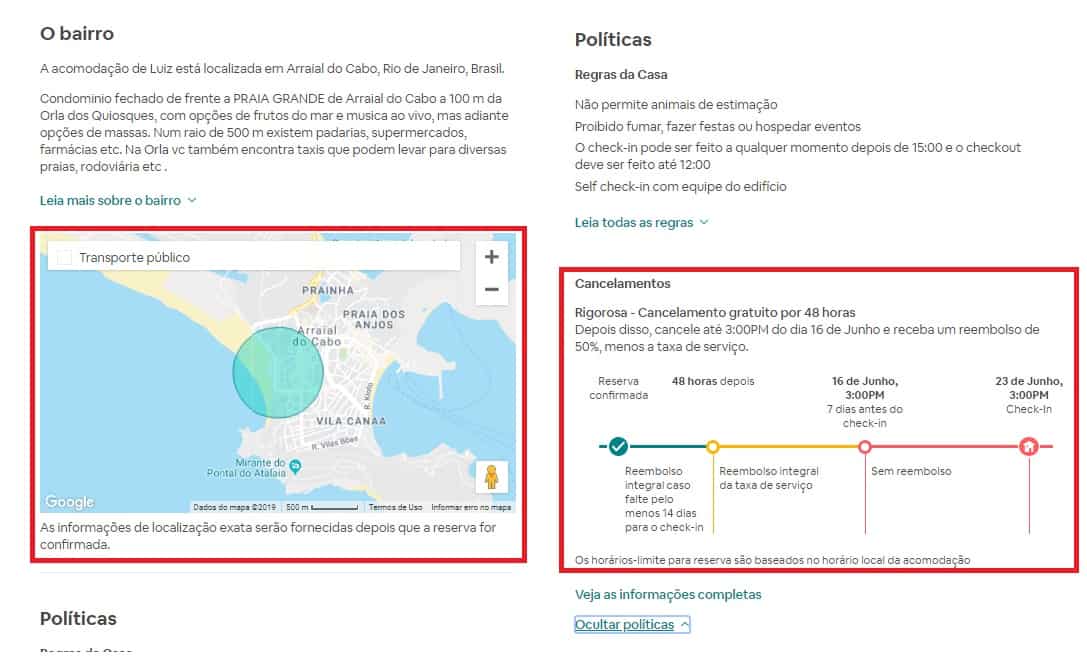Click Rigorosa - Cancelamento gratuito por 48 horas
1087x666 pixels.
[x=715, y=313]
